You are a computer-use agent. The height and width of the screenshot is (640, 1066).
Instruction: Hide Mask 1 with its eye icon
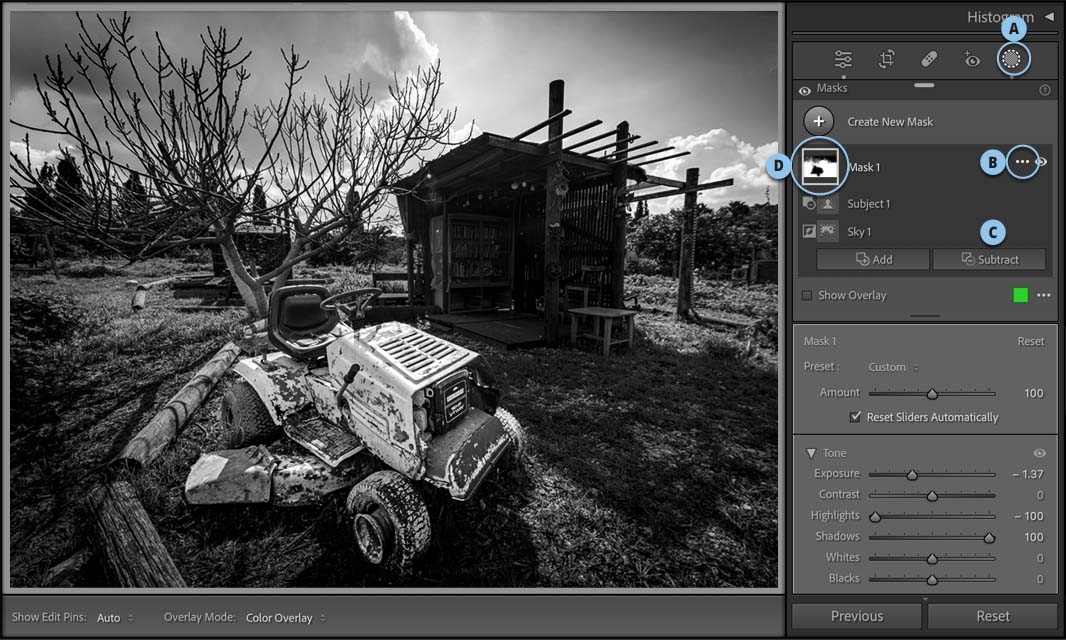pyautogui.click(x=1042, y=162)
